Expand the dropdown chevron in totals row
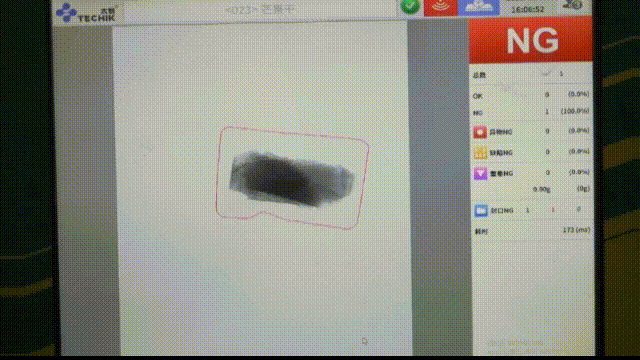Image resolution: width=640 pixels, height=360 pixels. [545, 74]
